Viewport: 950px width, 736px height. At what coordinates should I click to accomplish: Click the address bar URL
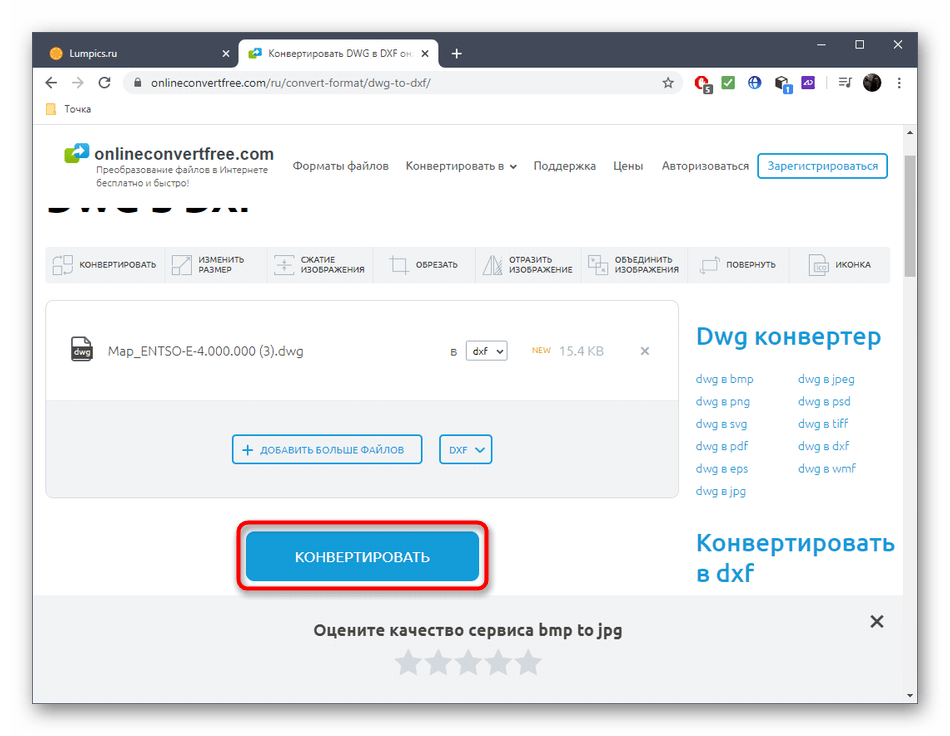pyautogui.click(x=290, y=83)
